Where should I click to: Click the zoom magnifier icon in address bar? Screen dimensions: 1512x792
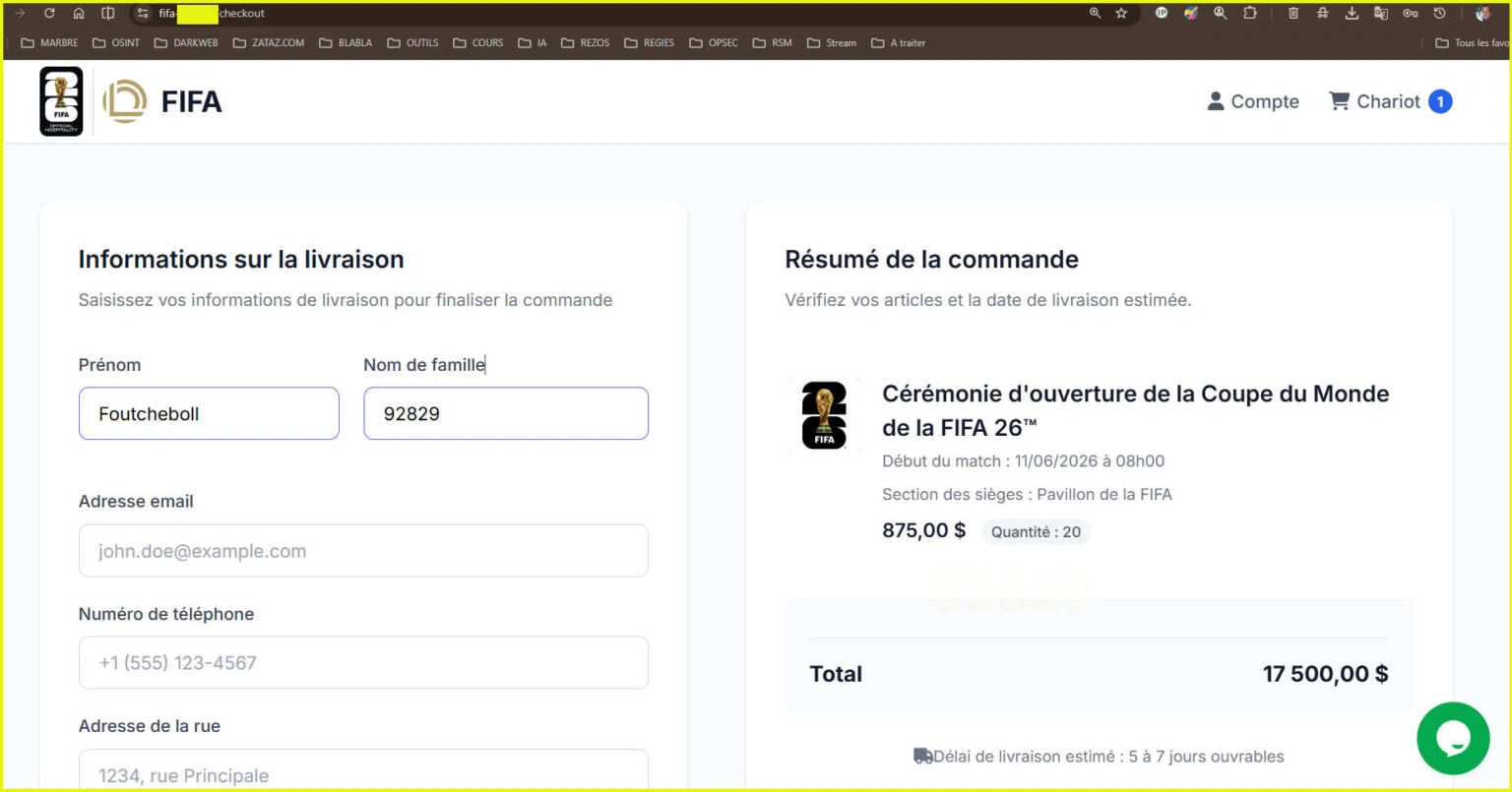tap(1096, 14)
